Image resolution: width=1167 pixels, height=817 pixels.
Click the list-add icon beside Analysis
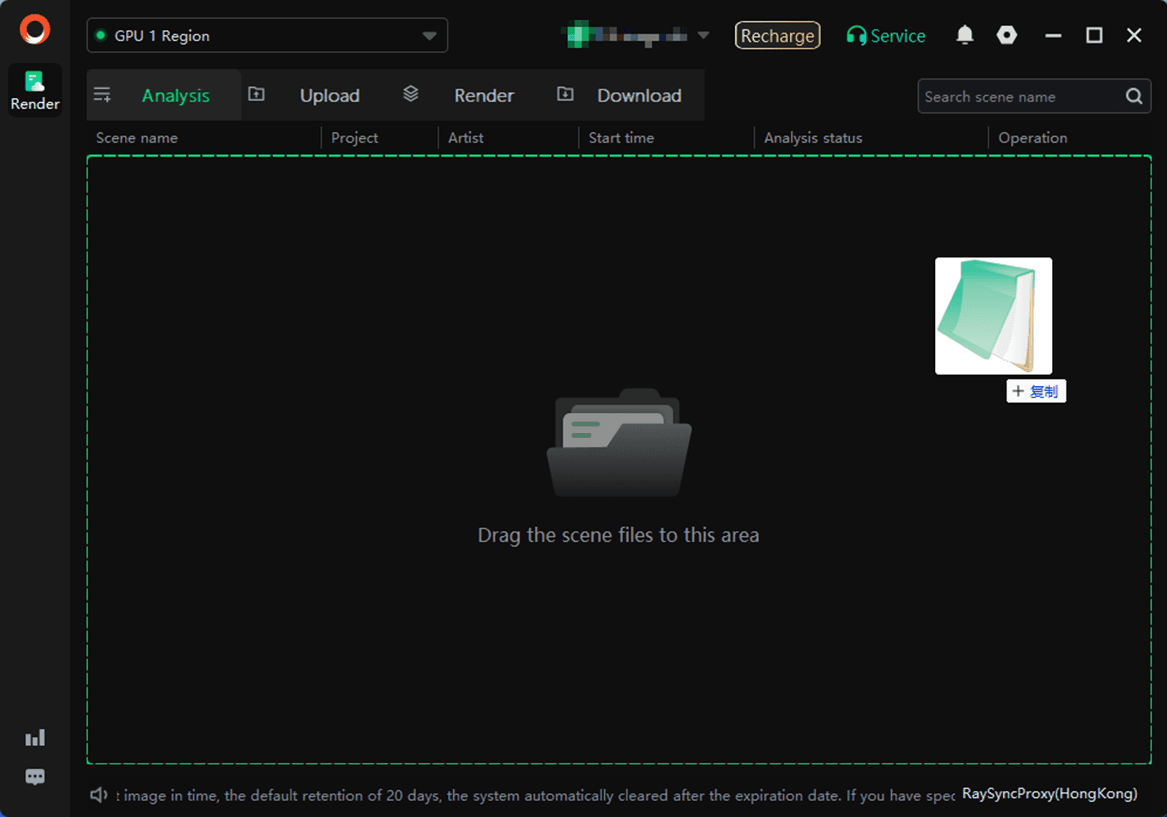[x=102, y=95]
